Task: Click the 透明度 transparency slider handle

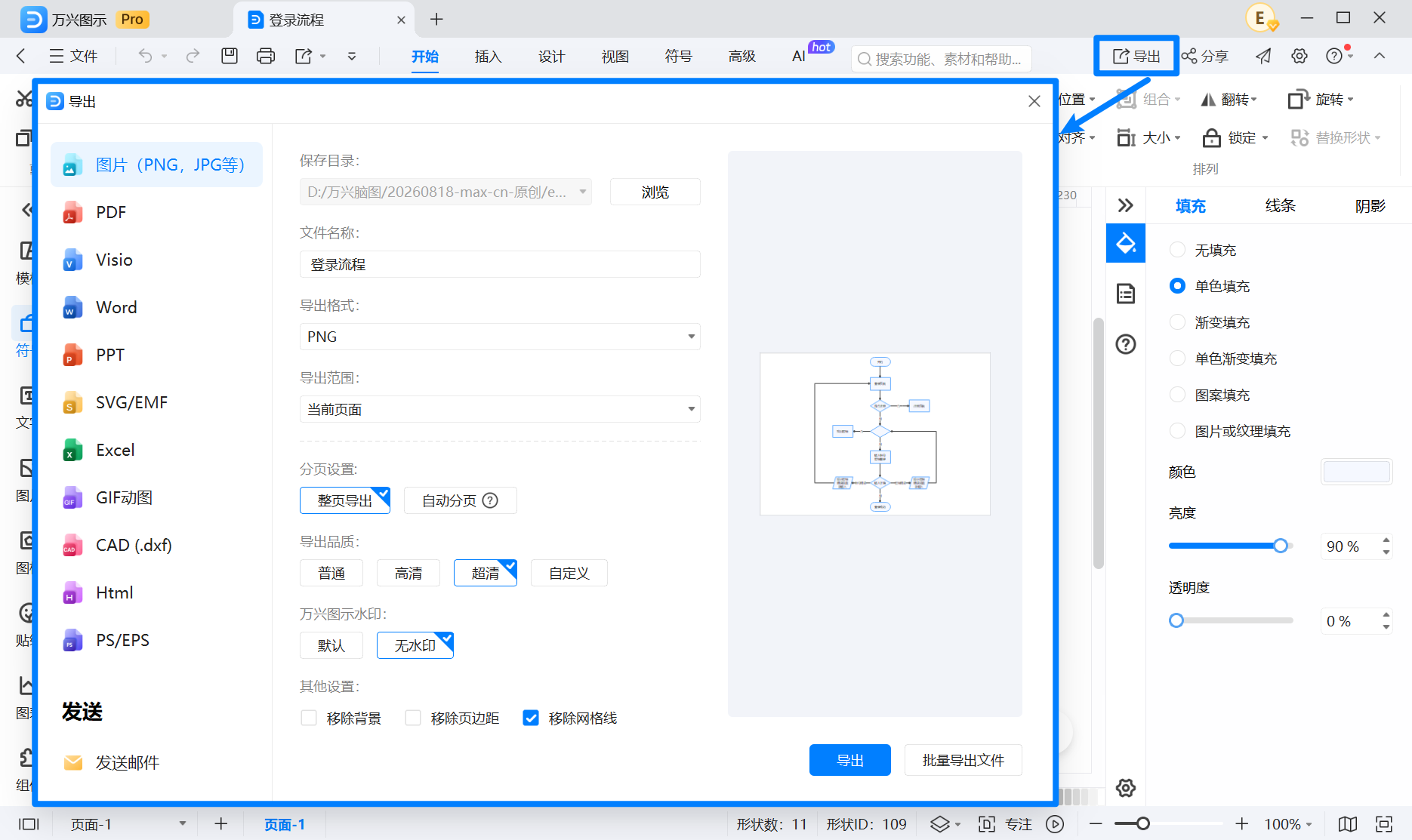Action: click(x=1176, y=620)
